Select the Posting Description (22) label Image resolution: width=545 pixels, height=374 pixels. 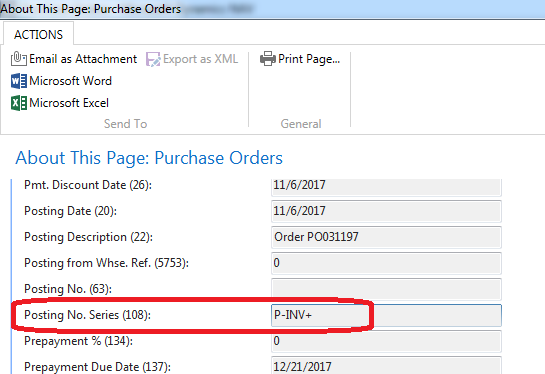(88, 237)
